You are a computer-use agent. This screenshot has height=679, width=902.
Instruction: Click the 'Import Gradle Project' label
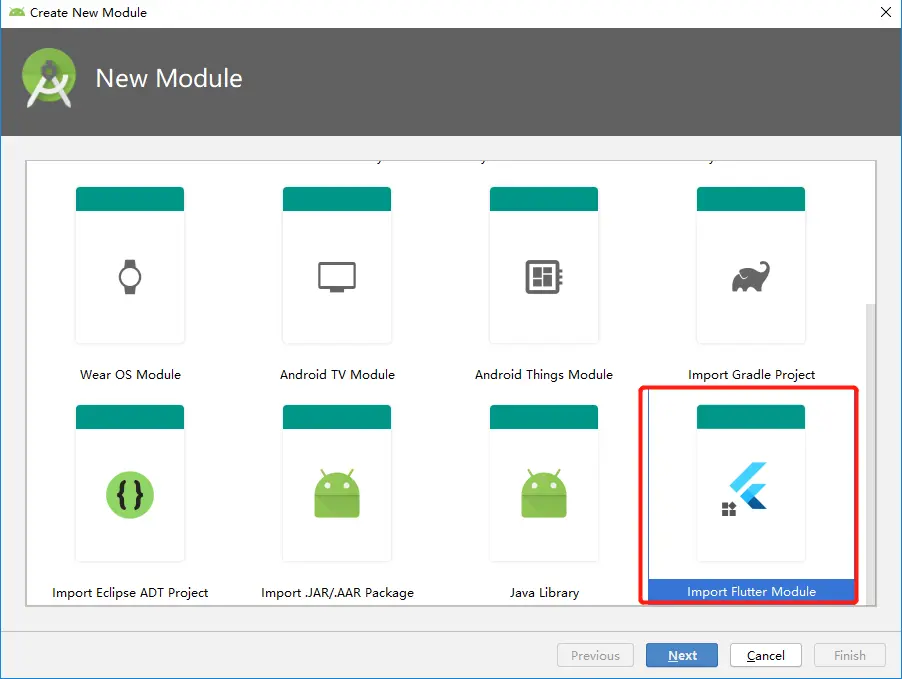pyautogui.click(x=752, y=375)
